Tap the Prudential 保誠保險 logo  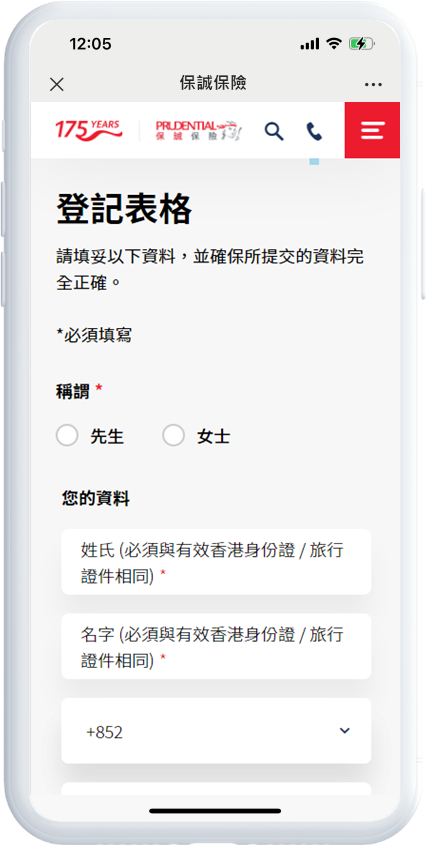coord(199,130)
